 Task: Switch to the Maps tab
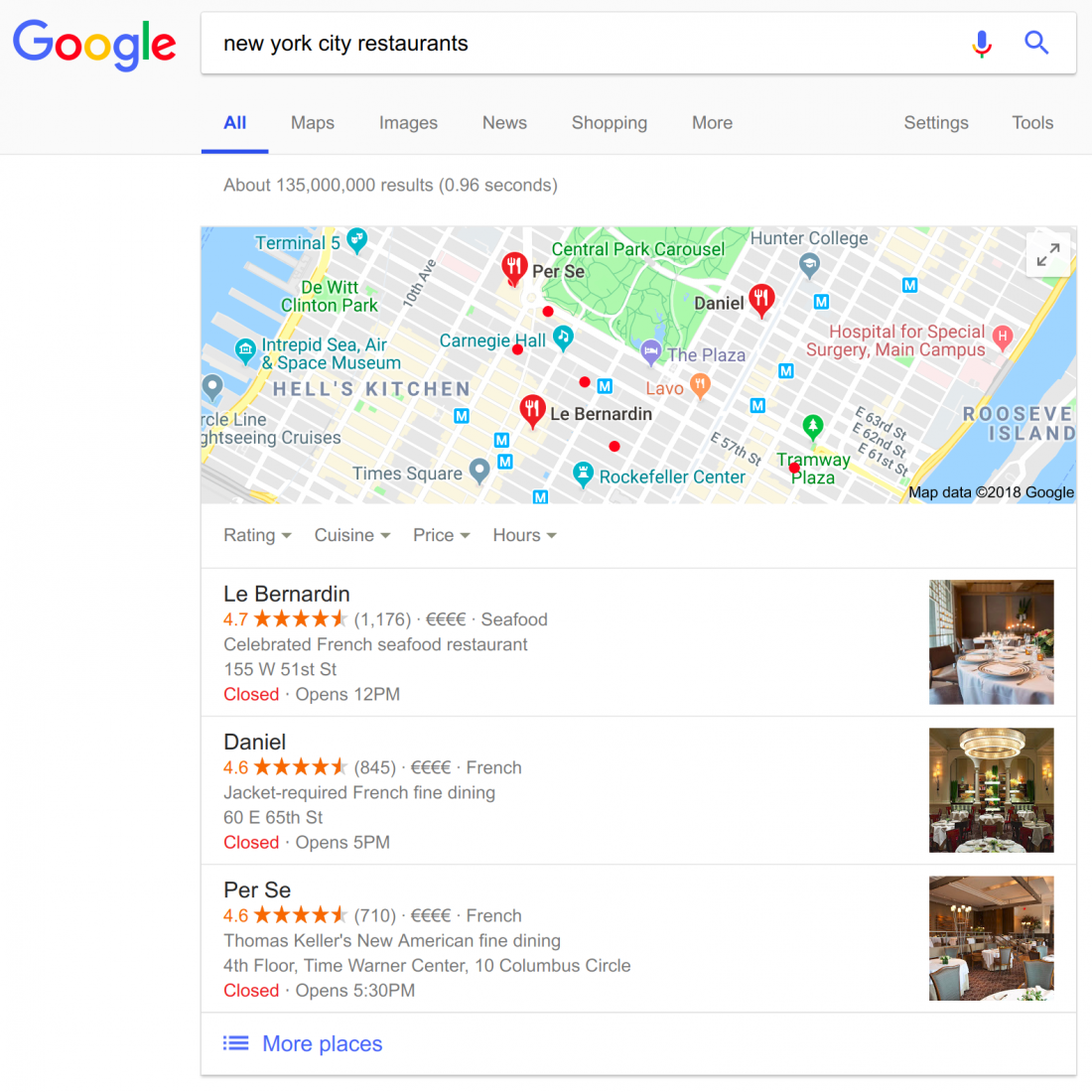pos(313,122)
